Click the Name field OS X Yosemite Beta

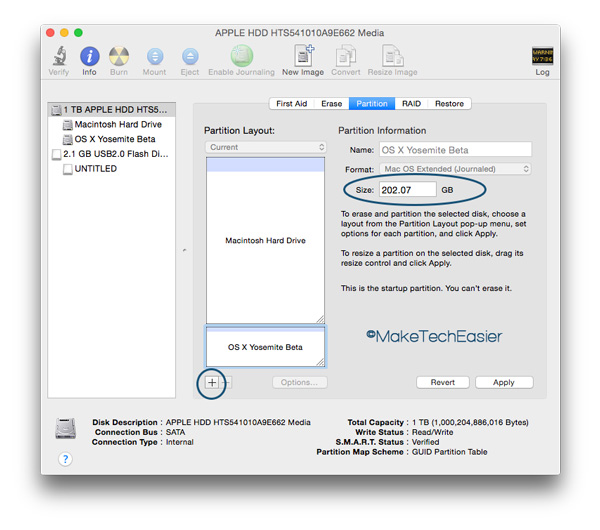click(455, 150)
